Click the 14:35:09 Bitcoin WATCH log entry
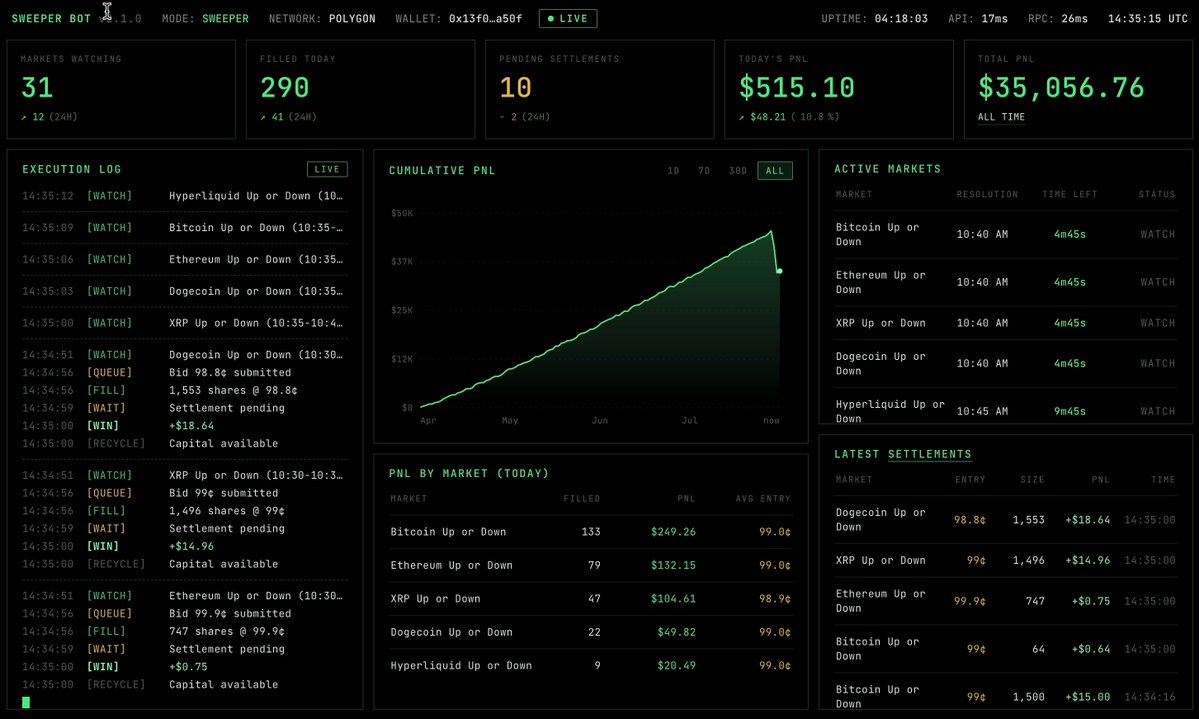1199x719 pixels. pyautogui.click(x=184, y=227)
